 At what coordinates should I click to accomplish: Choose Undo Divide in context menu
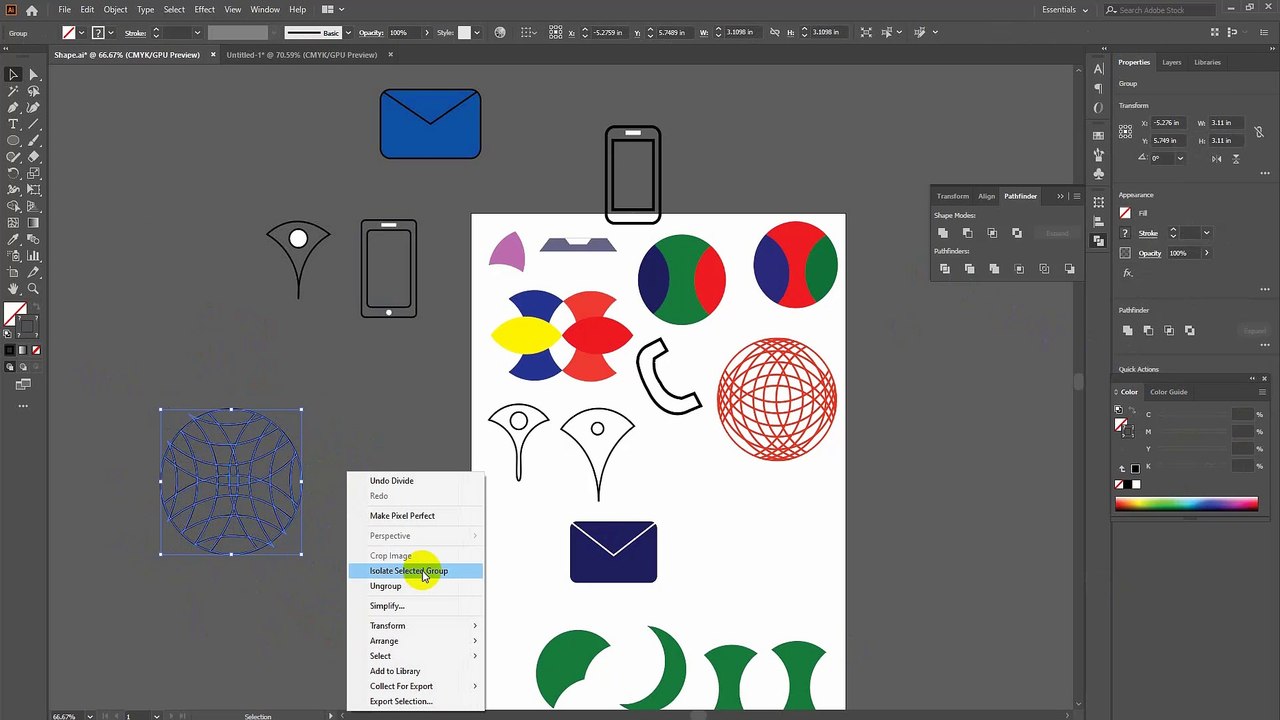tap(415, 481)
